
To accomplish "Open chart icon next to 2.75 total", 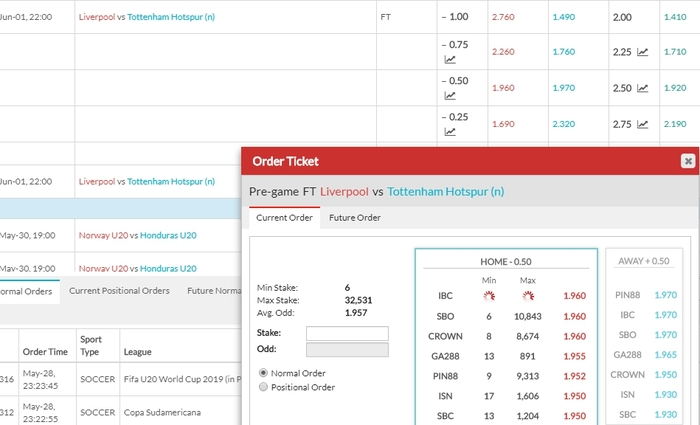I will tap(642, 124).
